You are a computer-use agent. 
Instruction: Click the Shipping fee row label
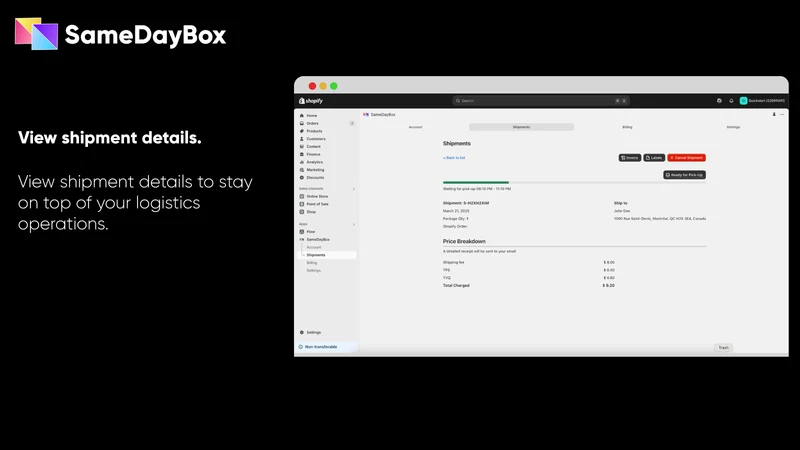pyautogui.click(x=454, y=262)
